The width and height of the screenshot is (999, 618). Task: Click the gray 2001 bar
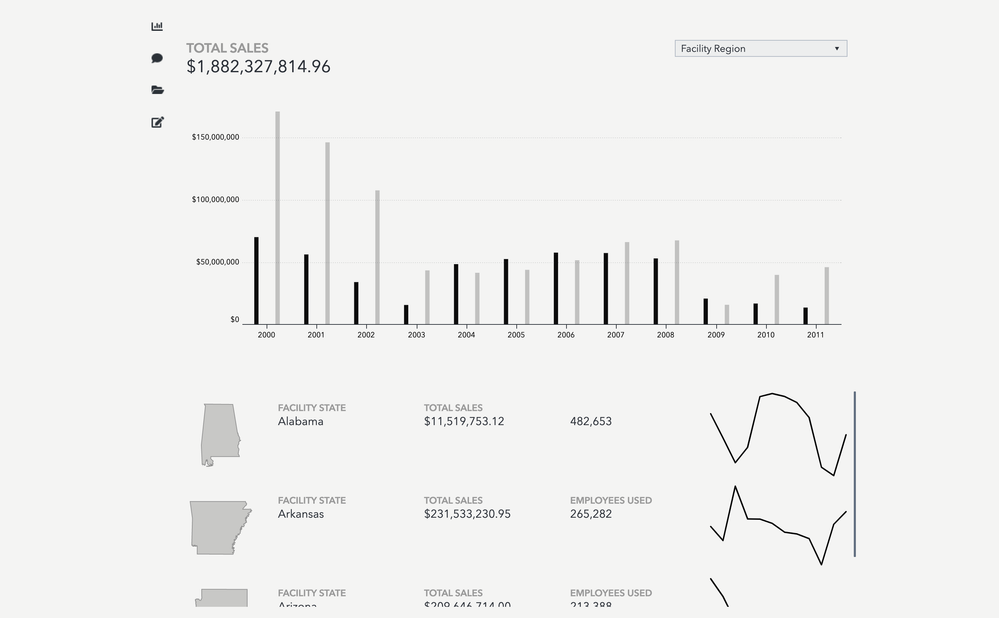point(327,233)
